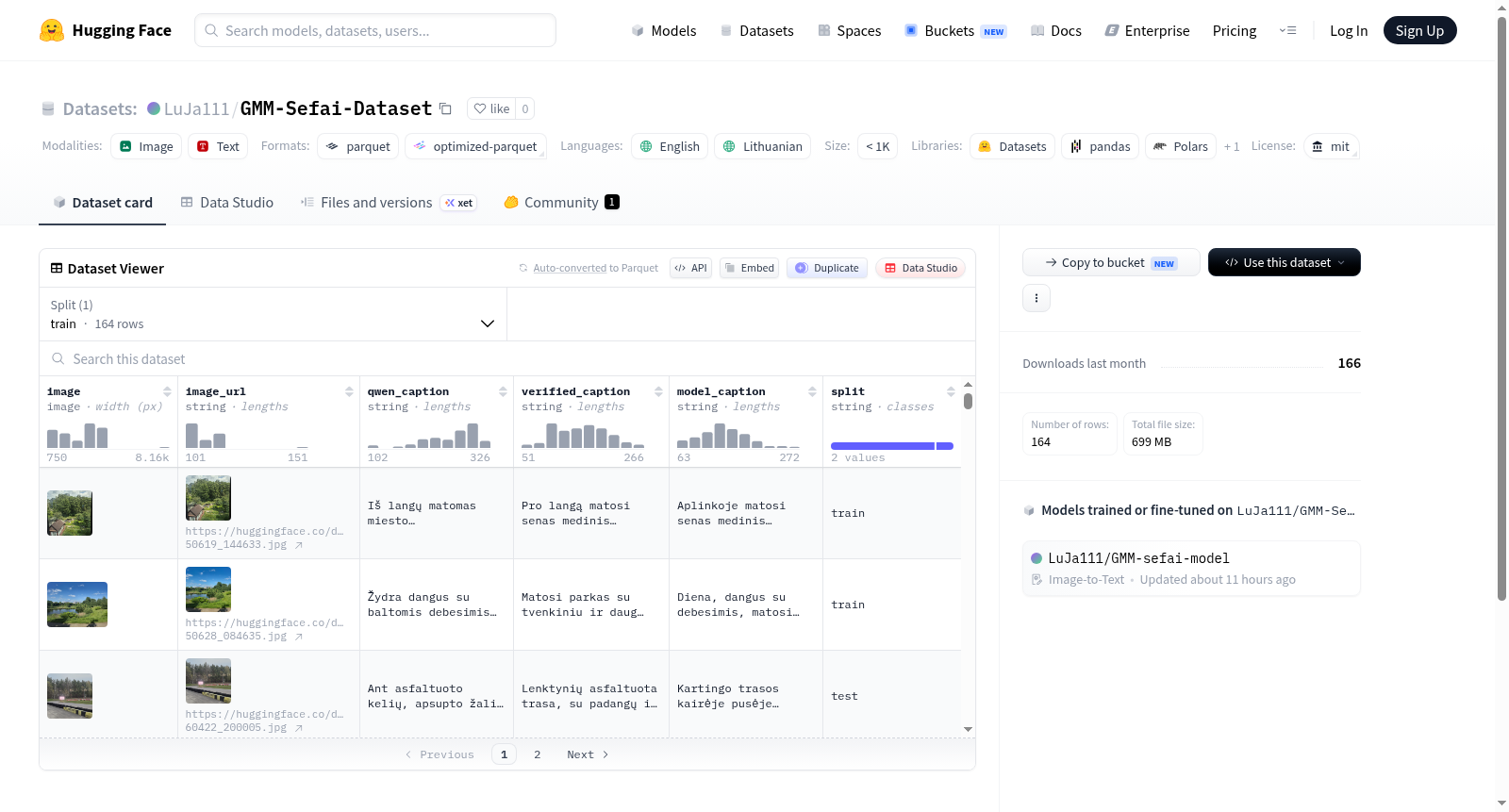Open LuJa111/GMM-sefai-model card
1509x812 pixels.
click(x=1191, y=568)
